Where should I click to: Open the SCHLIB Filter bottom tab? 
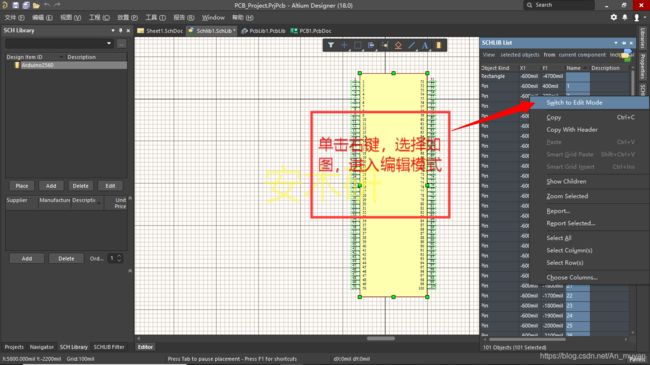point(109,347)
